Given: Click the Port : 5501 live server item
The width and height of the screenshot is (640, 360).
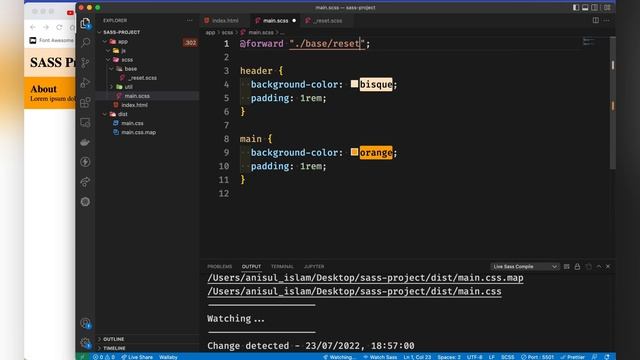Looking at the screenshot, I should pos(538,357).
